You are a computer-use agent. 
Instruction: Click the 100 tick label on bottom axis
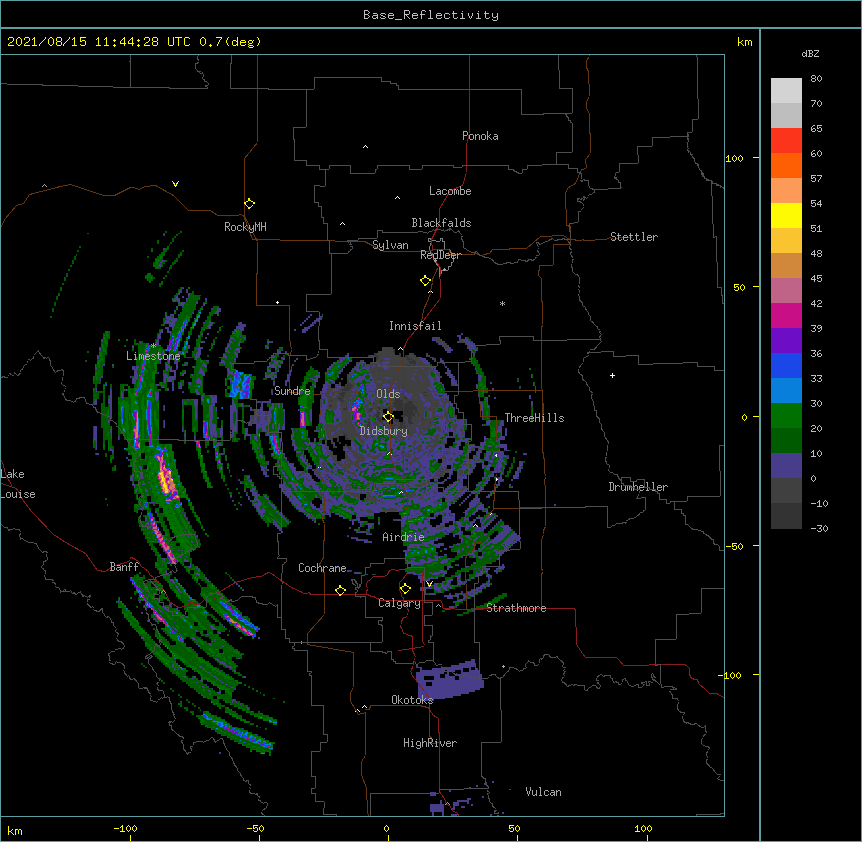pos(643,828)
